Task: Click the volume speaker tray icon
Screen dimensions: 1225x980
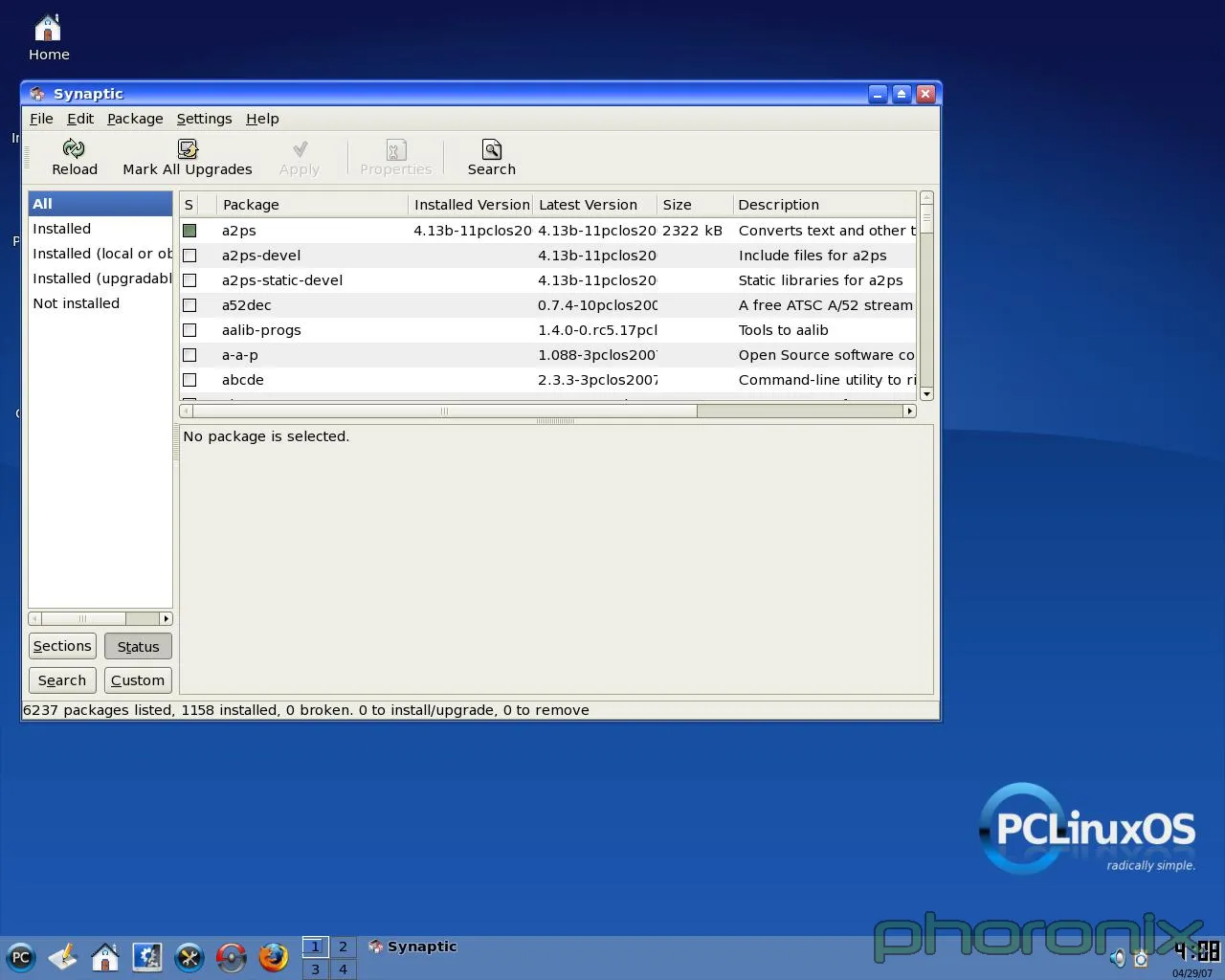Action: (1117, 958)
